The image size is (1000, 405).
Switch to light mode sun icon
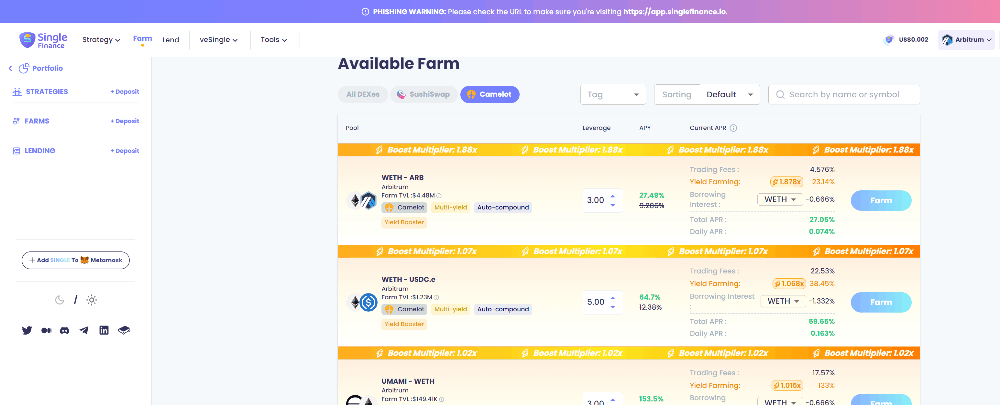[x=92, y=300]
